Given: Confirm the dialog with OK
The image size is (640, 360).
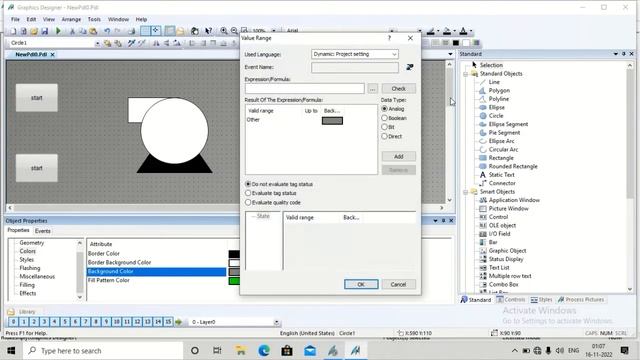Looking at the screenshot, I should (x=361, y=284).
